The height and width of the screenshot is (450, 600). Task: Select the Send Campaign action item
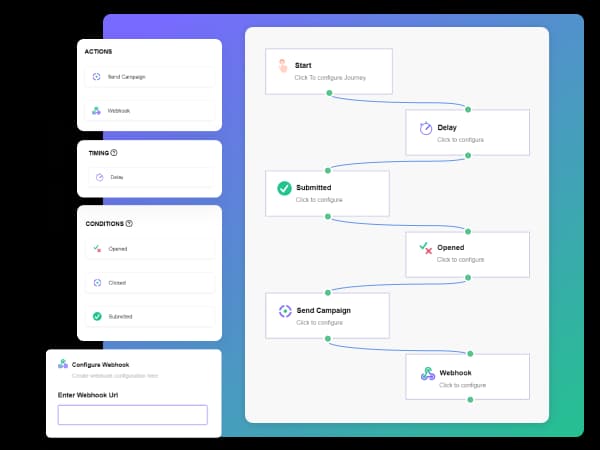(150, 77)
